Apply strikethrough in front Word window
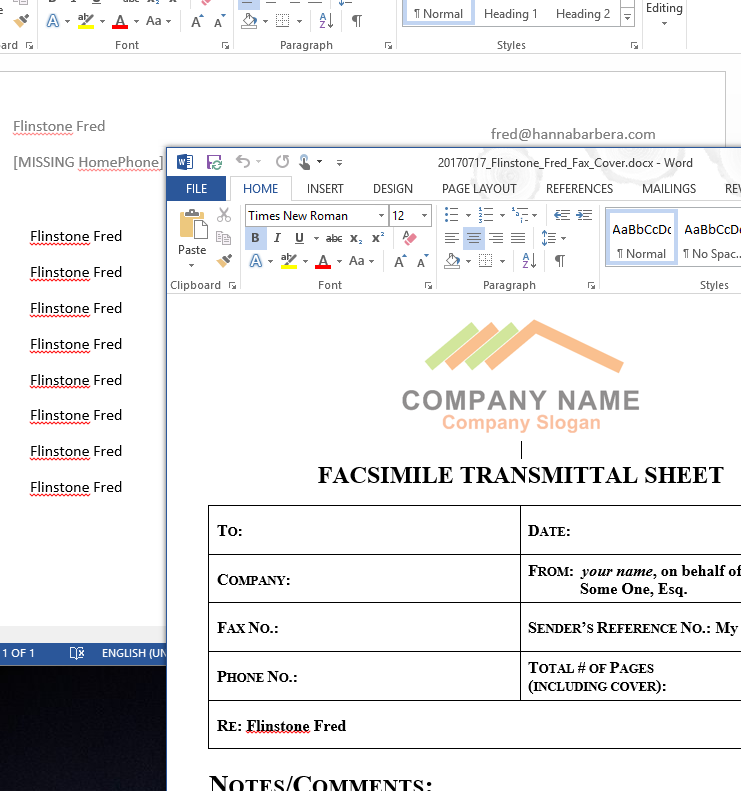This screenshot has height=791, width=741. tap(334, 238)
